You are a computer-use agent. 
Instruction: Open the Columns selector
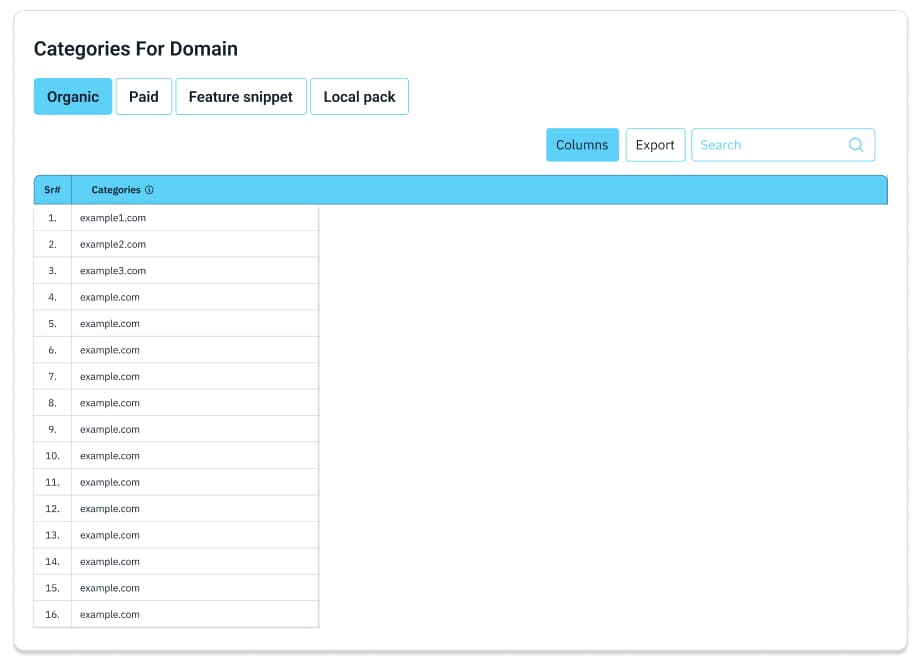click(x=582, y=145)
